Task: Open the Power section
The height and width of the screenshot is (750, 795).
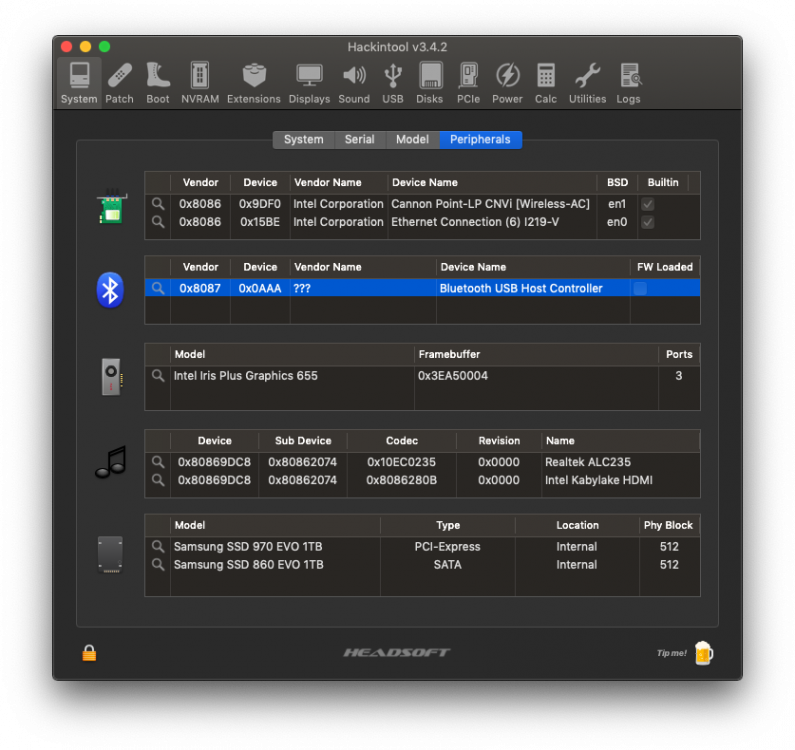Action: 507,83
